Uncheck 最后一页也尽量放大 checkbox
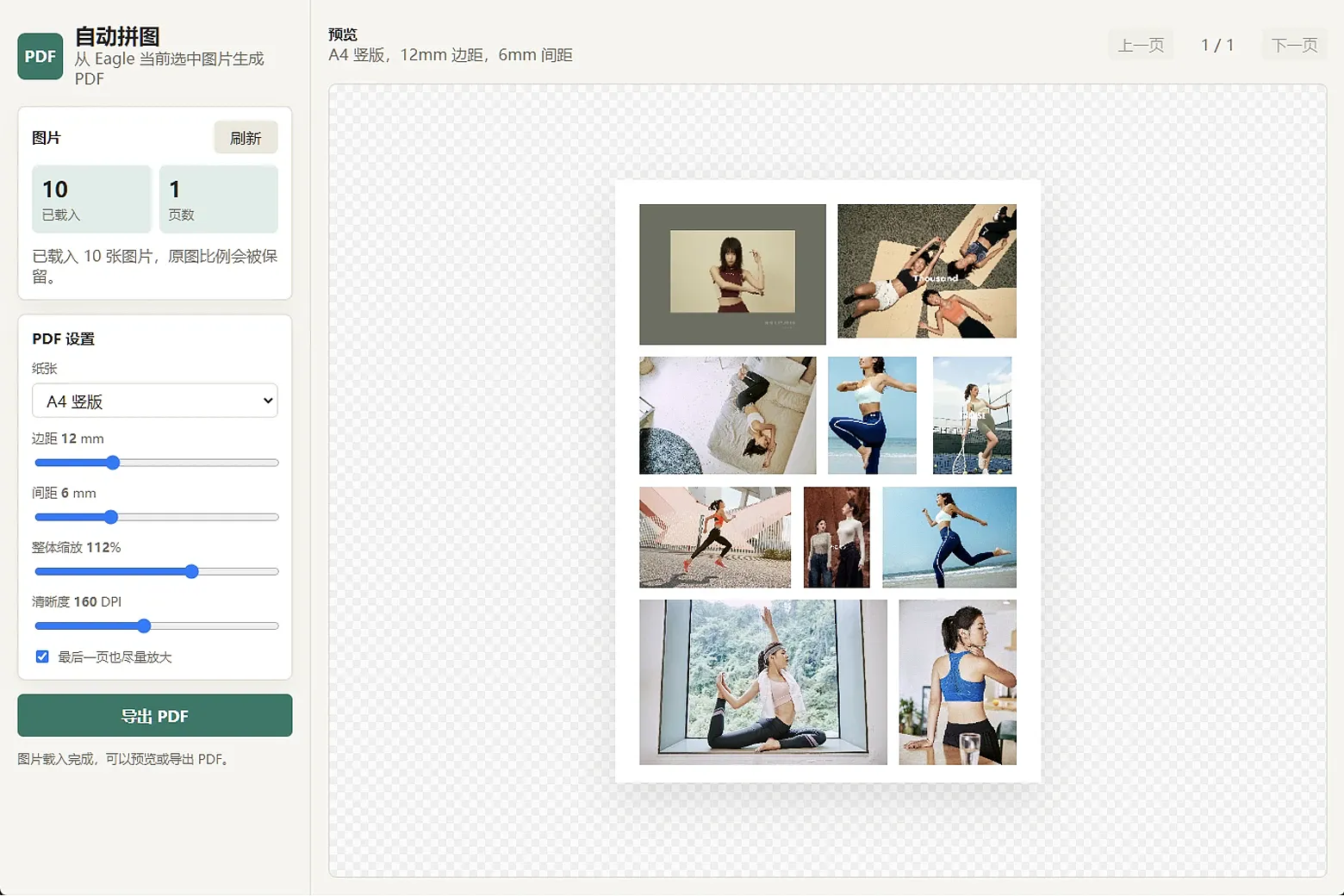Viewport: 1344px width, 896px height. (42, 656)
